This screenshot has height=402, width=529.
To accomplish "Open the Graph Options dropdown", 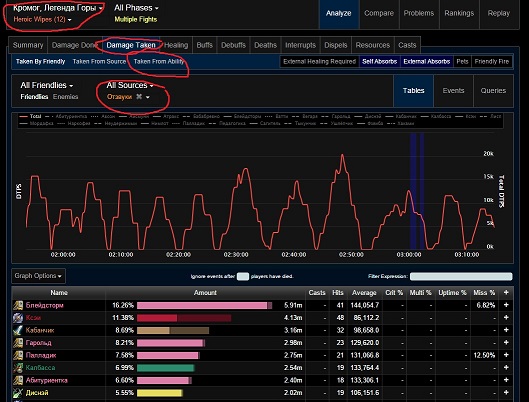I will (38, 276).
